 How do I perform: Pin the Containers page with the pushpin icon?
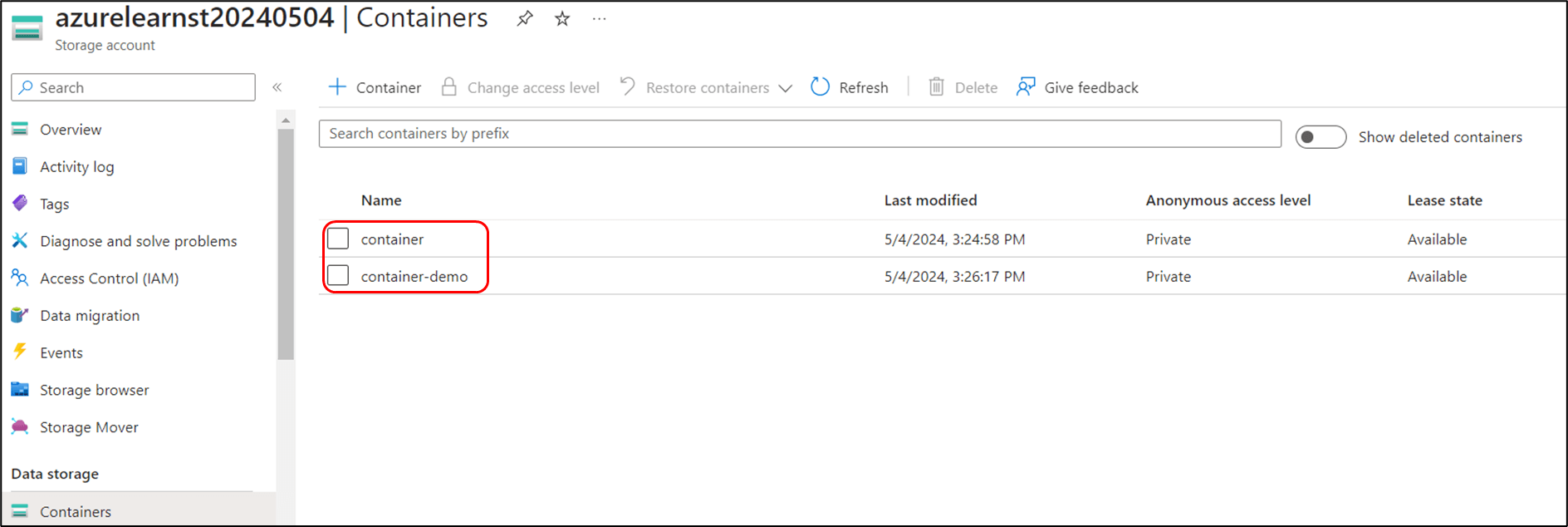coord(525,18)
